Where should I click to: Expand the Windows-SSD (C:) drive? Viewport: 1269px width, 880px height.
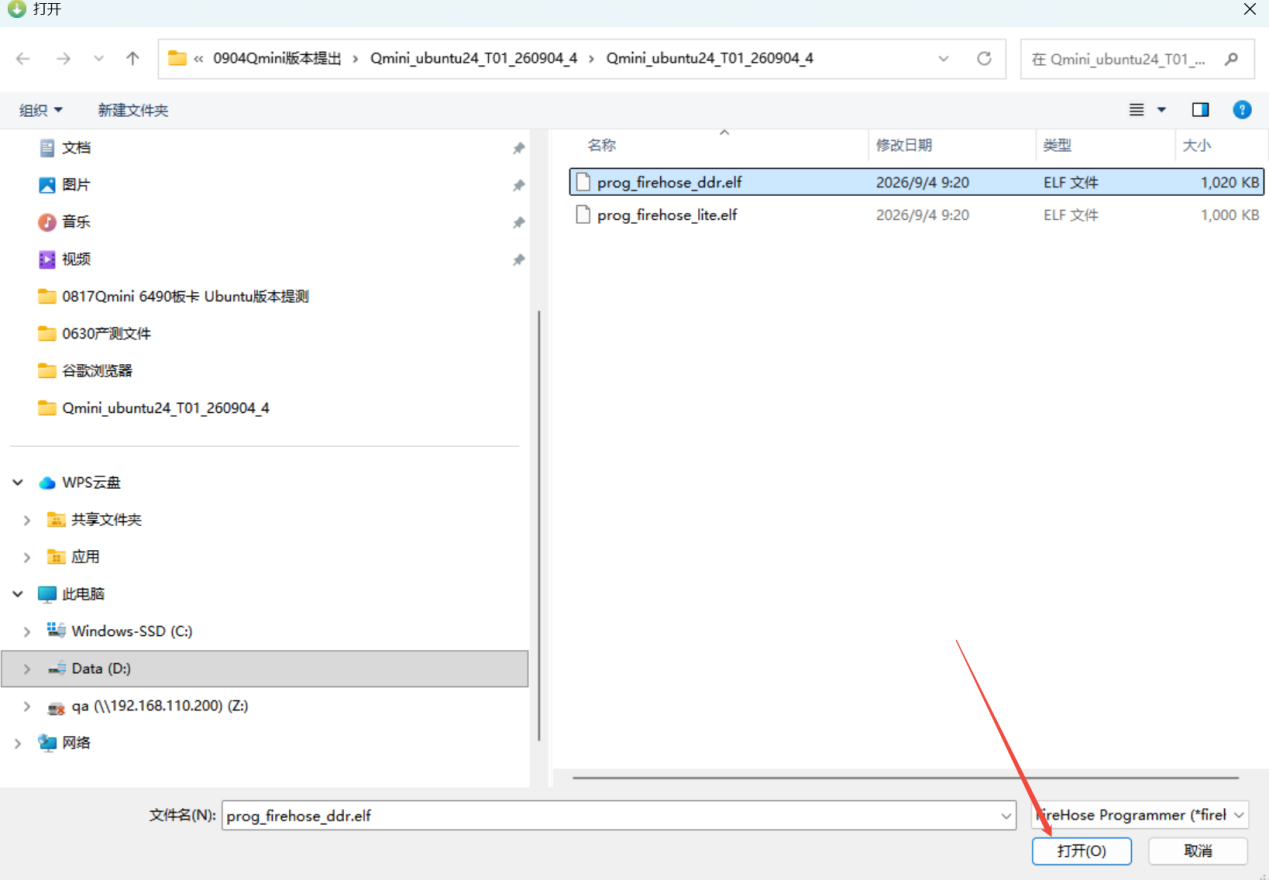tap(28, 631)
